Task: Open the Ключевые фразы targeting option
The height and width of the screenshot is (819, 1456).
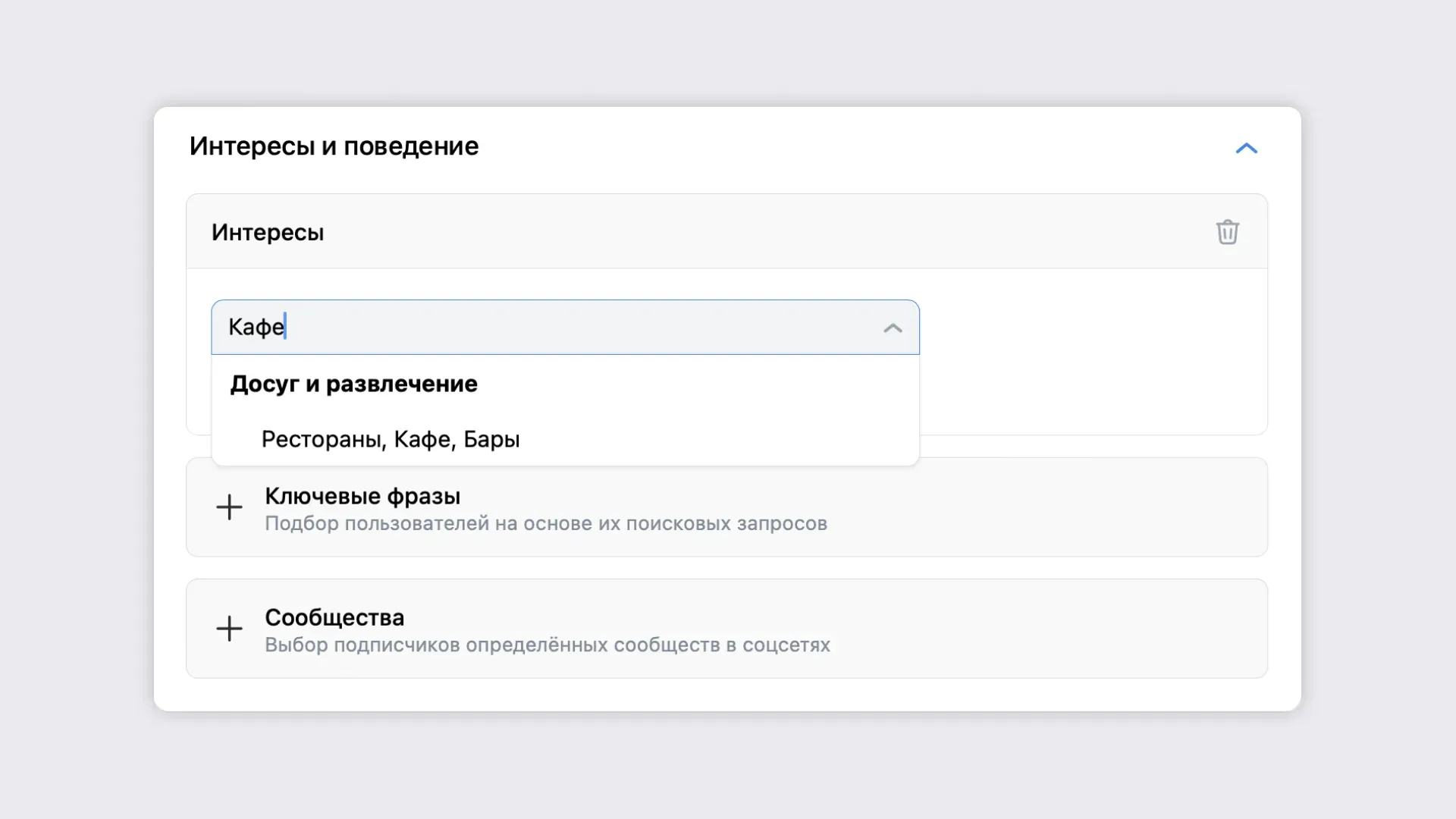Action: 362,497
